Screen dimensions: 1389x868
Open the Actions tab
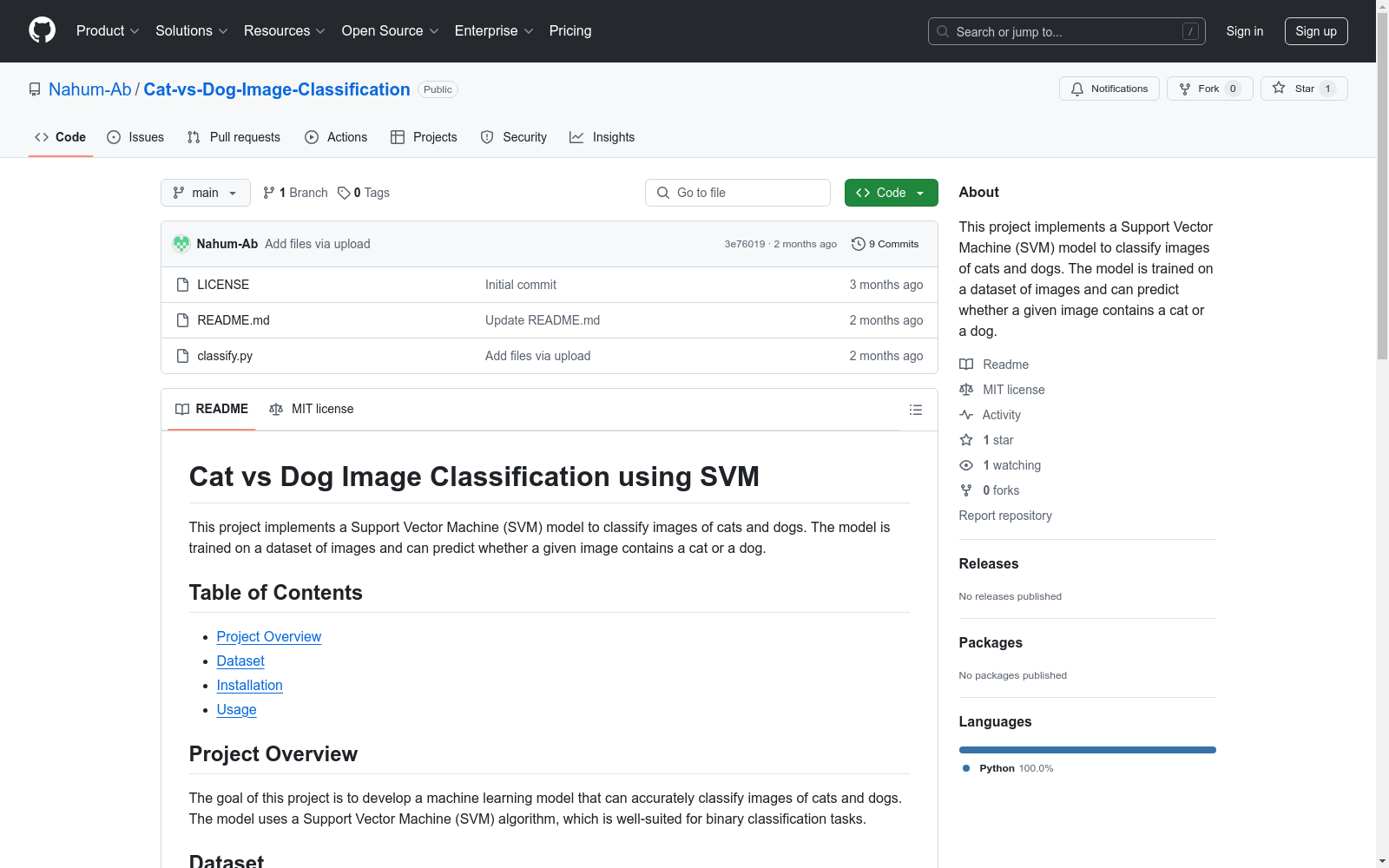[336, 137]
